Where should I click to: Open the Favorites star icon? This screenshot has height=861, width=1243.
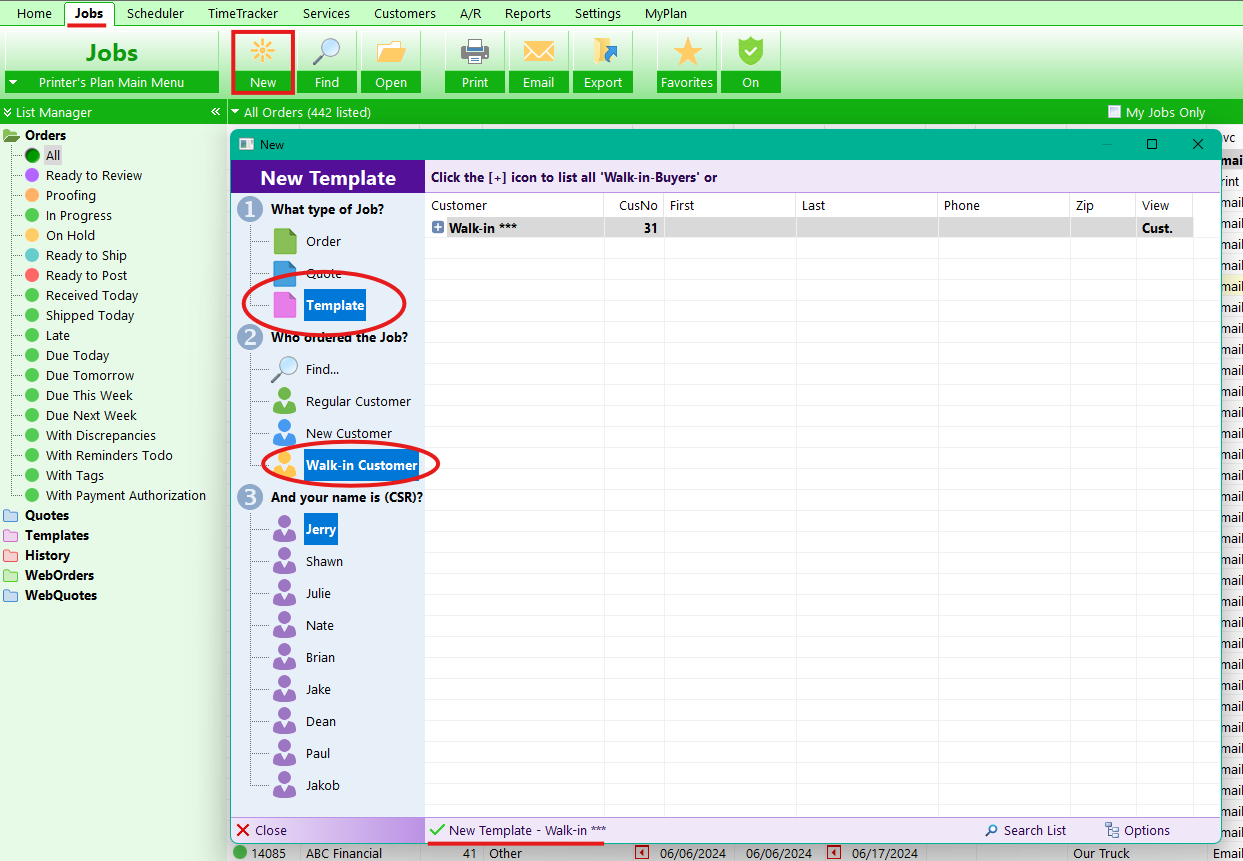[x=687, y=52]
